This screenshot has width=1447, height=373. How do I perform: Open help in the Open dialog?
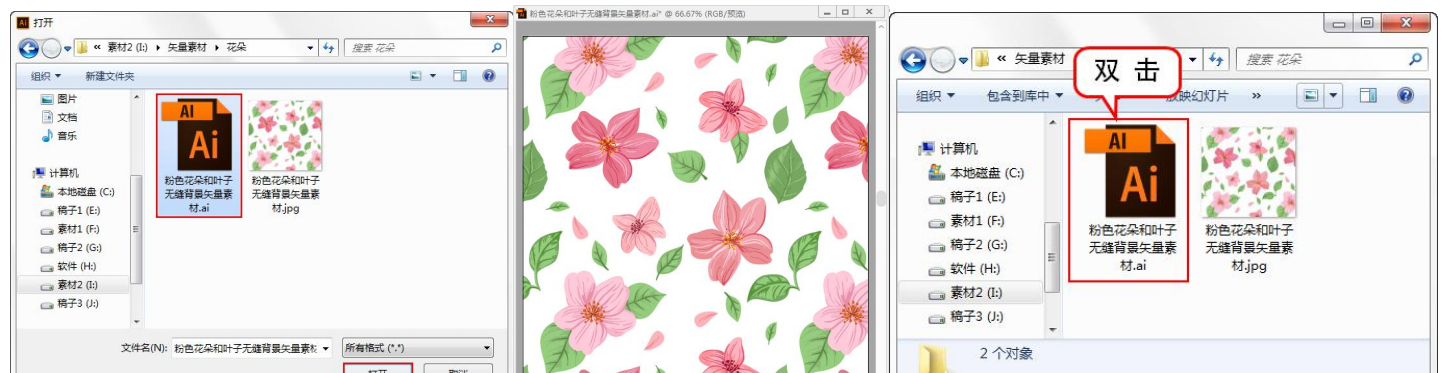[x=489, y=75]
